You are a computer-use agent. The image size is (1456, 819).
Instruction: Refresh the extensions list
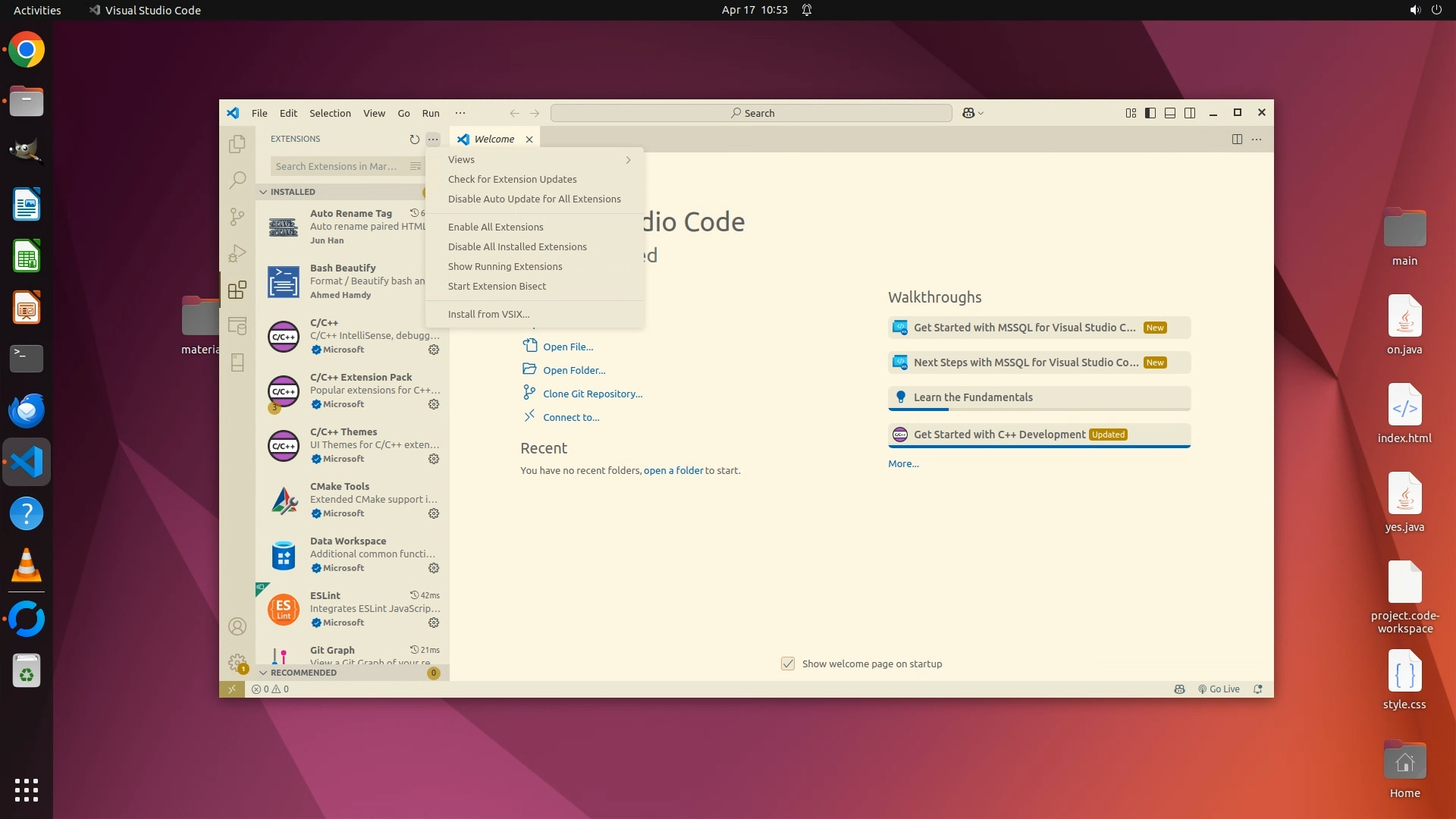pos(414,140)
